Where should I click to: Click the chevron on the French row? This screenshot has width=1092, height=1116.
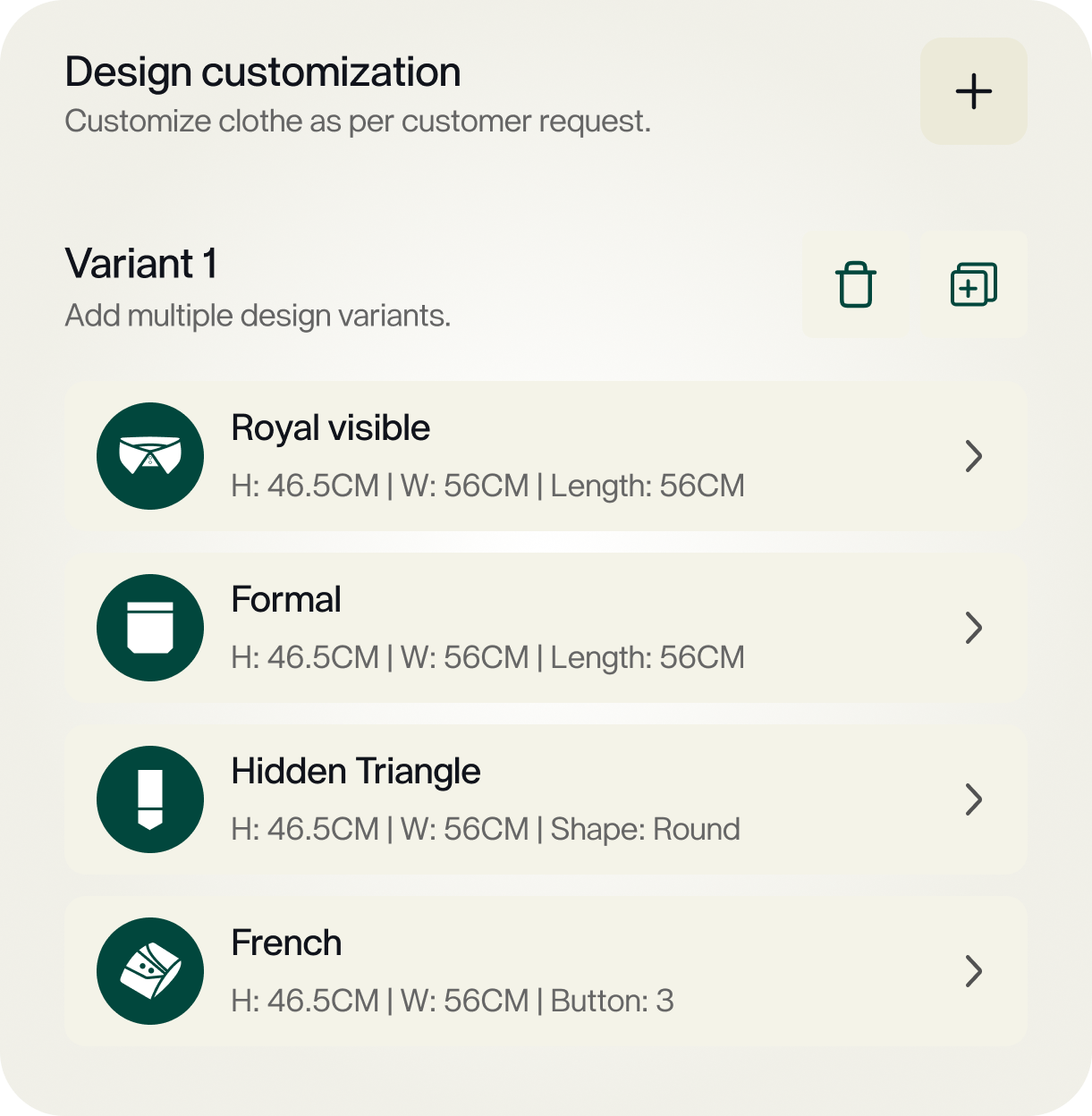coord(974,971)
